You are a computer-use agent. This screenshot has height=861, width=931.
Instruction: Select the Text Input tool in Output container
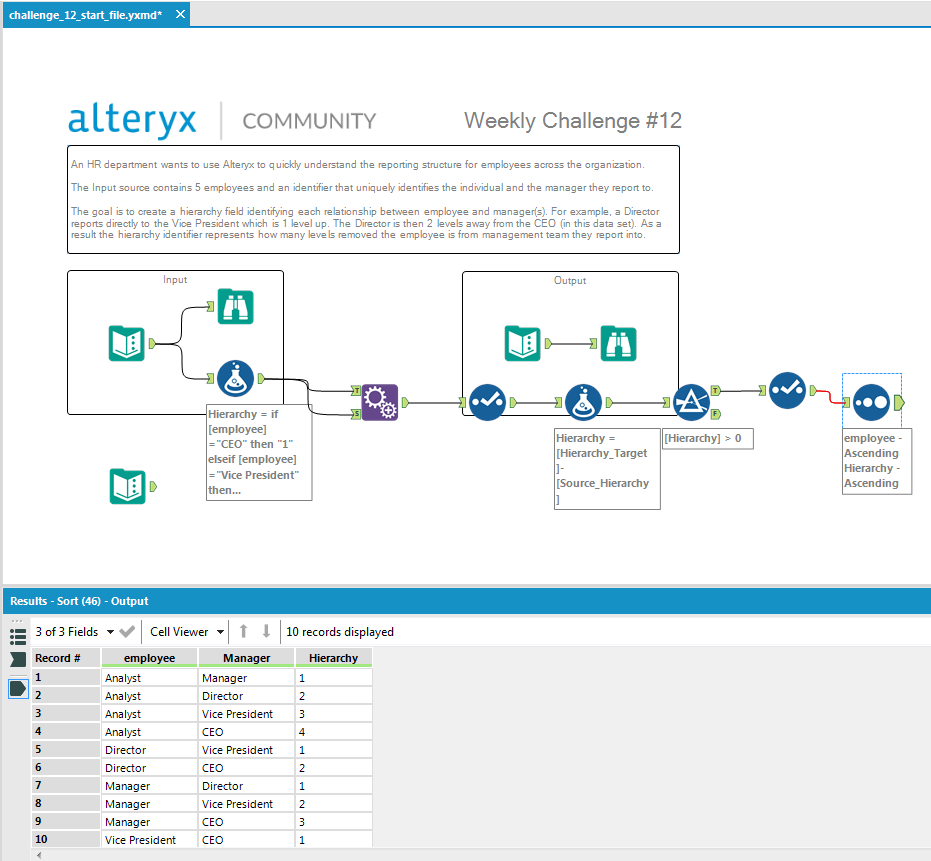click(522, 343)
